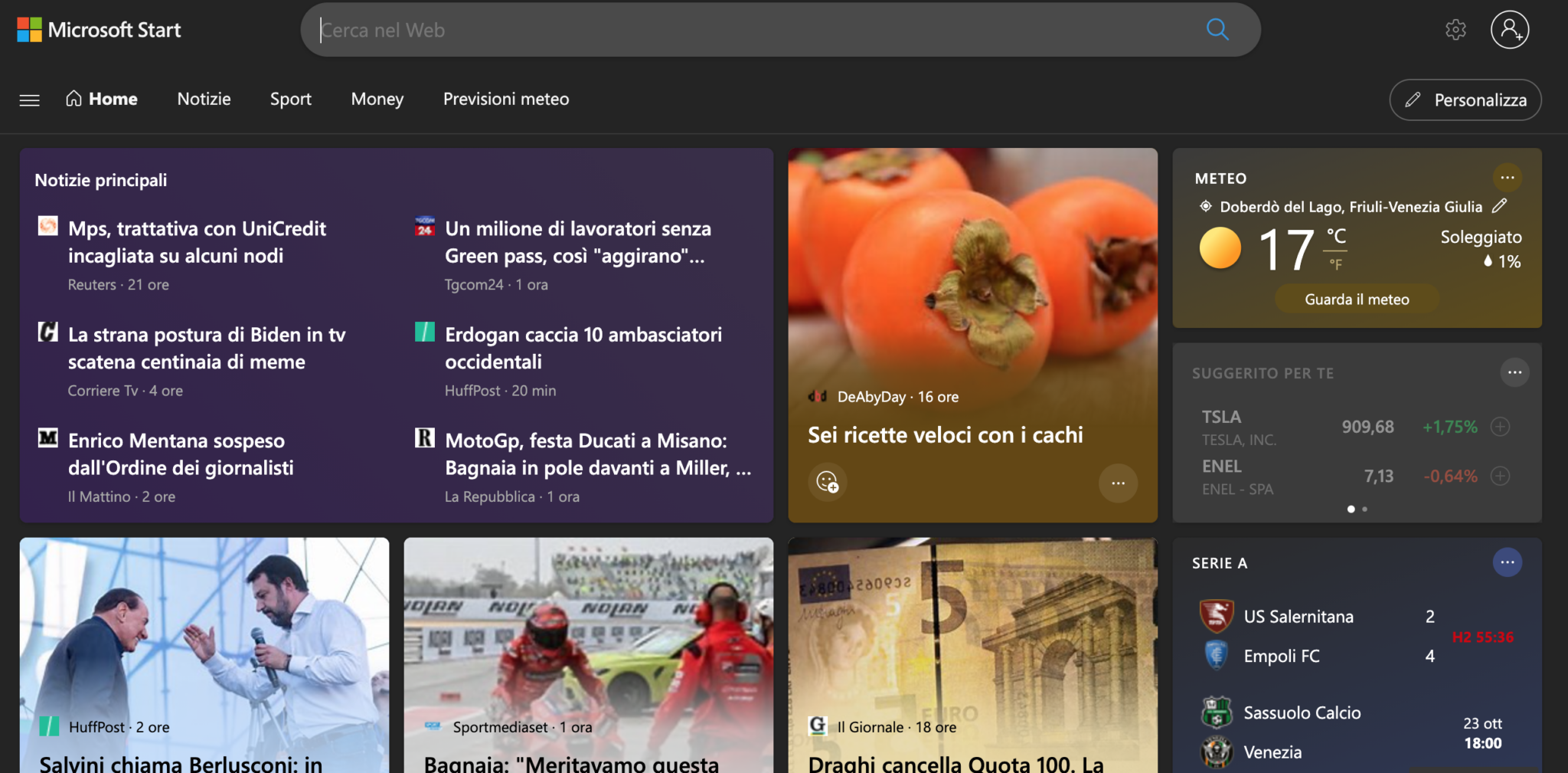Click the 23 ott 18:00 match time
Image resolution: width=1568 pixels, height=773 pixels.
[x=1483, y=733]
